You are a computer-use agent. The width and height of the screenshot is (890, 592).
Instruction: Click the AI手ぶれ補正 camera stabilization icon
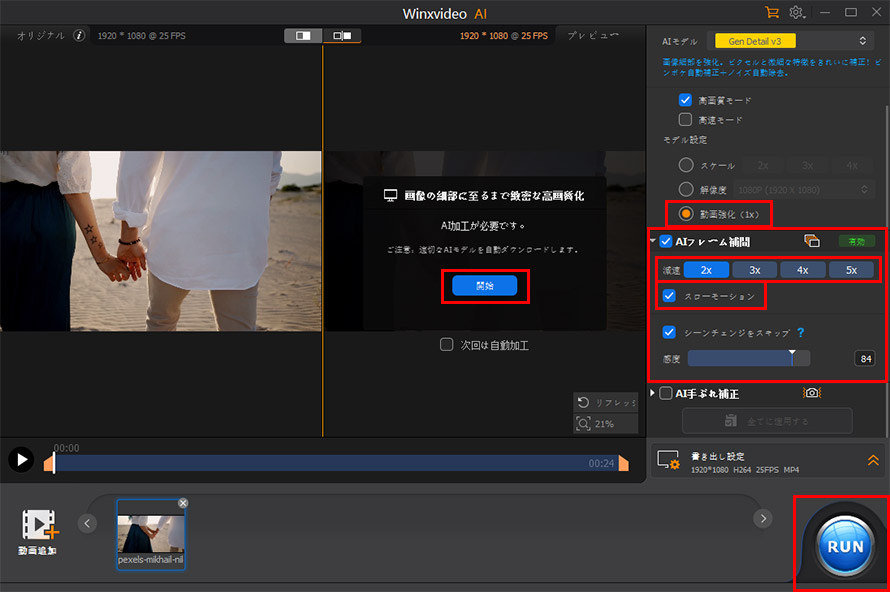point(812,393)
